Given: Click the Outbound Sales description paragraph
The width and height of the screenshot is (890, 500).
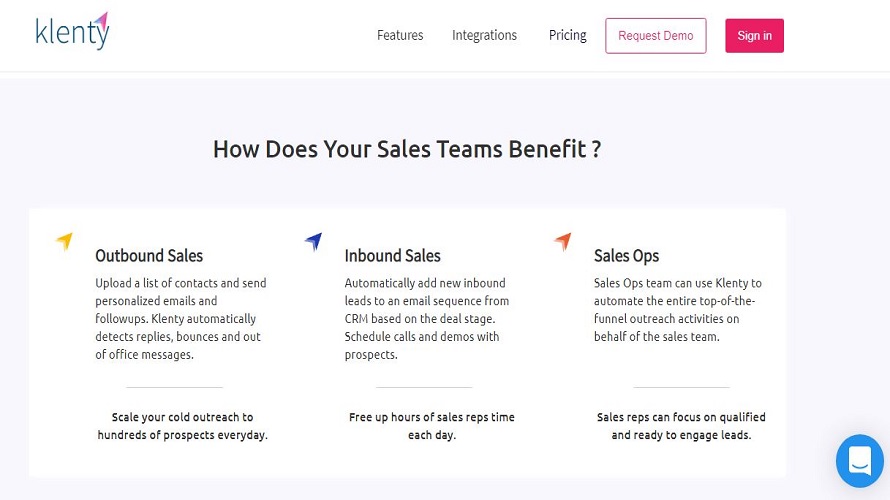Looking at the screenshot, I should (x=181, y=318).
